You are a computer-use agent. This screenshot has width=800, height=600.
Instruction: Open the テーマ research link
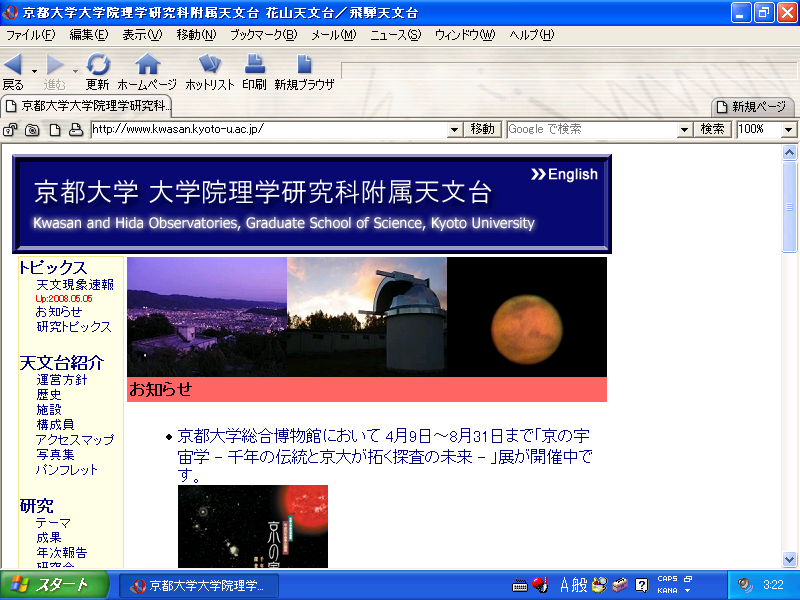pyautogui.click(x=53, y=523)
